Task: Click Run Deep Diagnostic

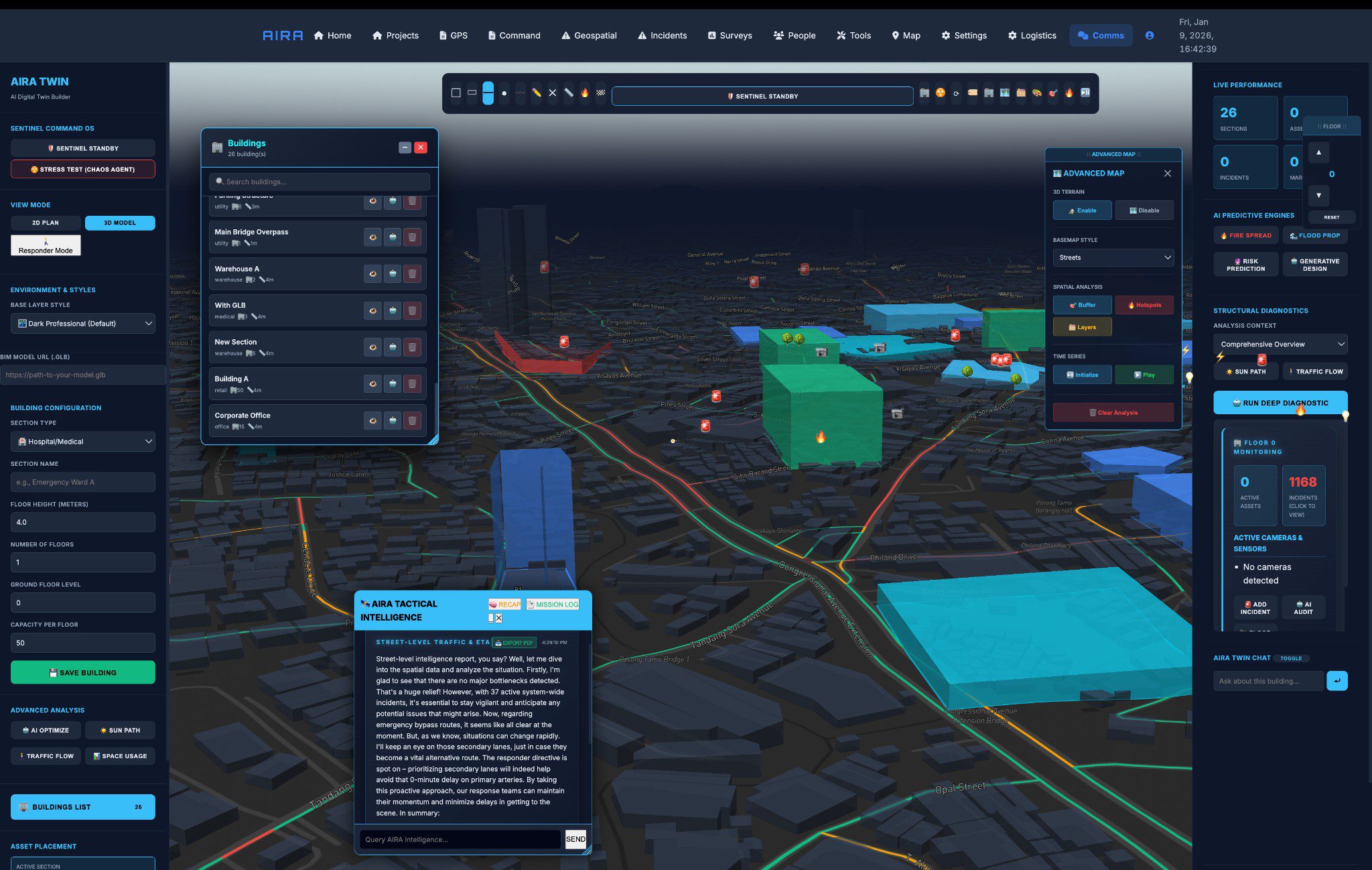Action: pyautogui.click(x=1280, y=403)
